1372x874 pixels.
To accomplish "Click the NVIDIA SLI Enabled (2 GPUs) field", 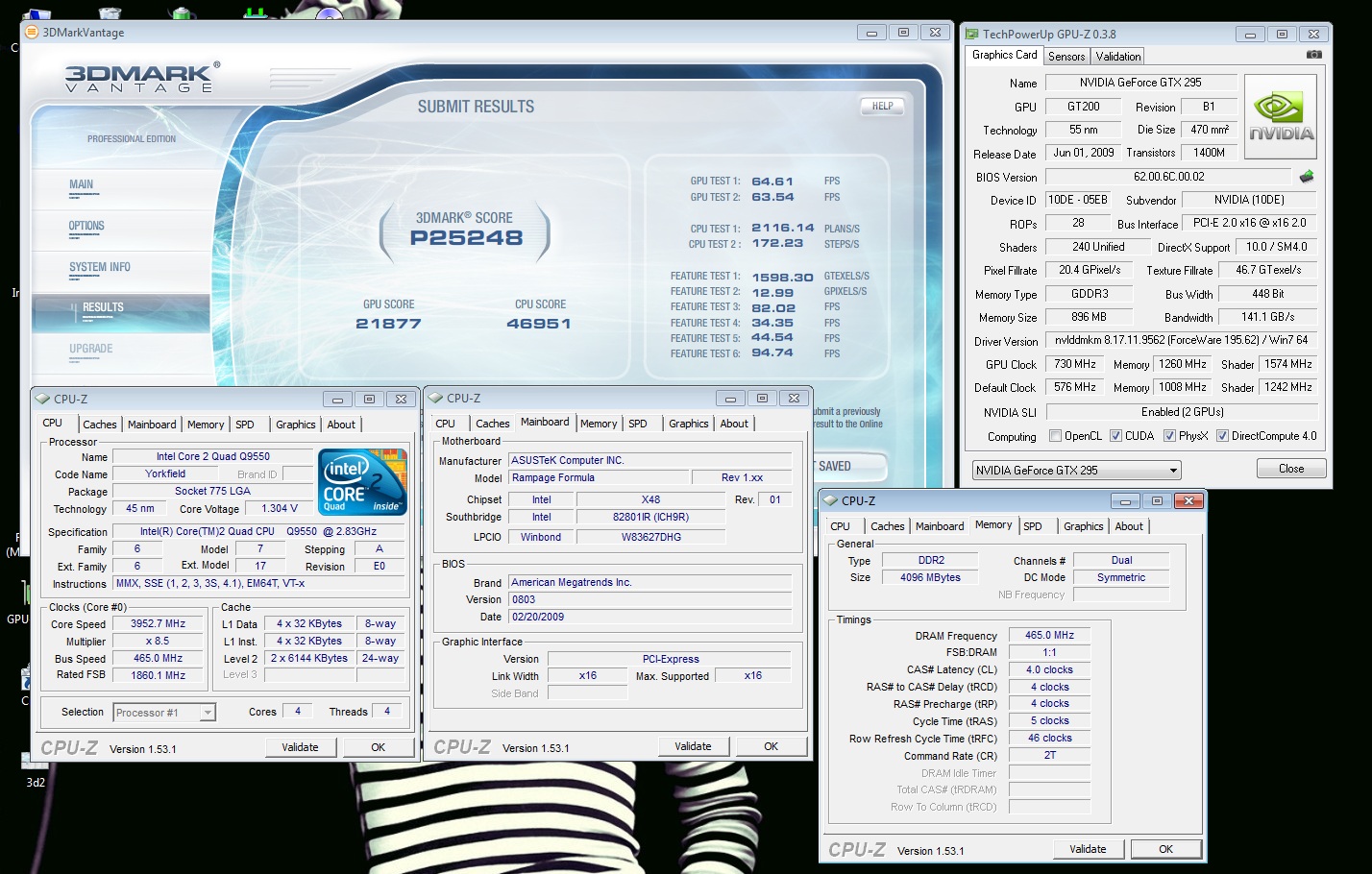I will [x=1182, y=412].
